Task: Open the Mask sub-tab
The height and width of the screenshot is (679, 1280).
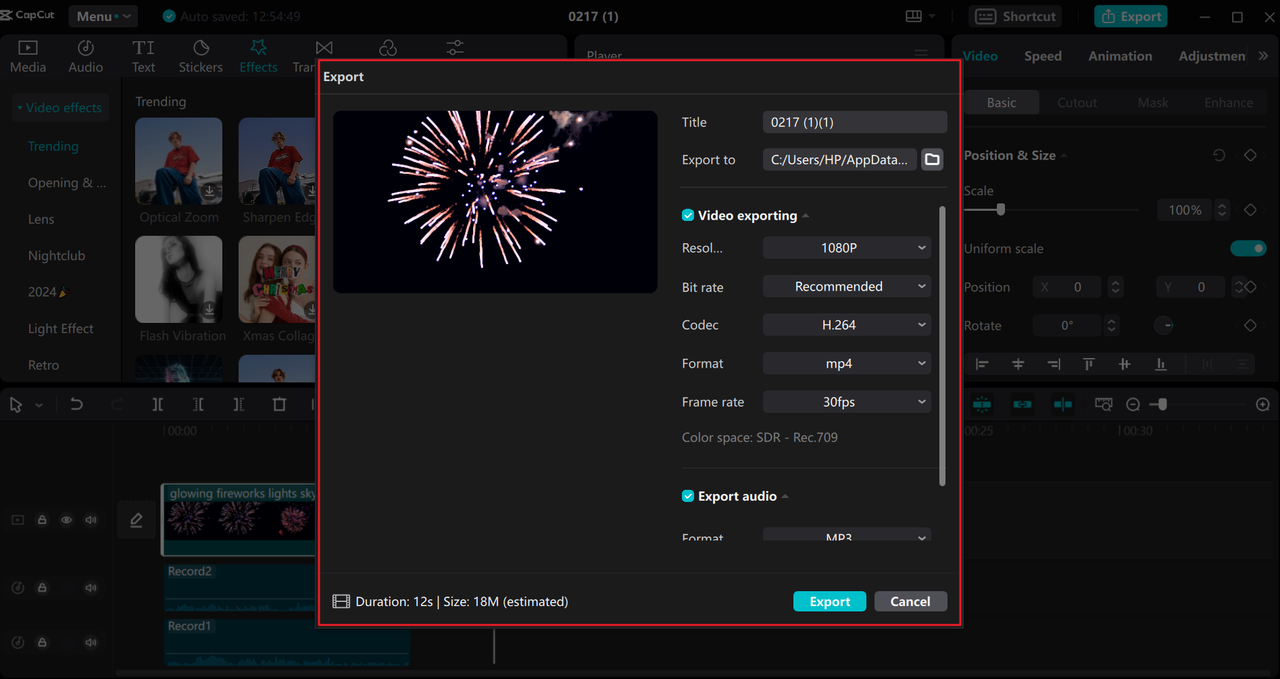Action: tap(1153, 102)
